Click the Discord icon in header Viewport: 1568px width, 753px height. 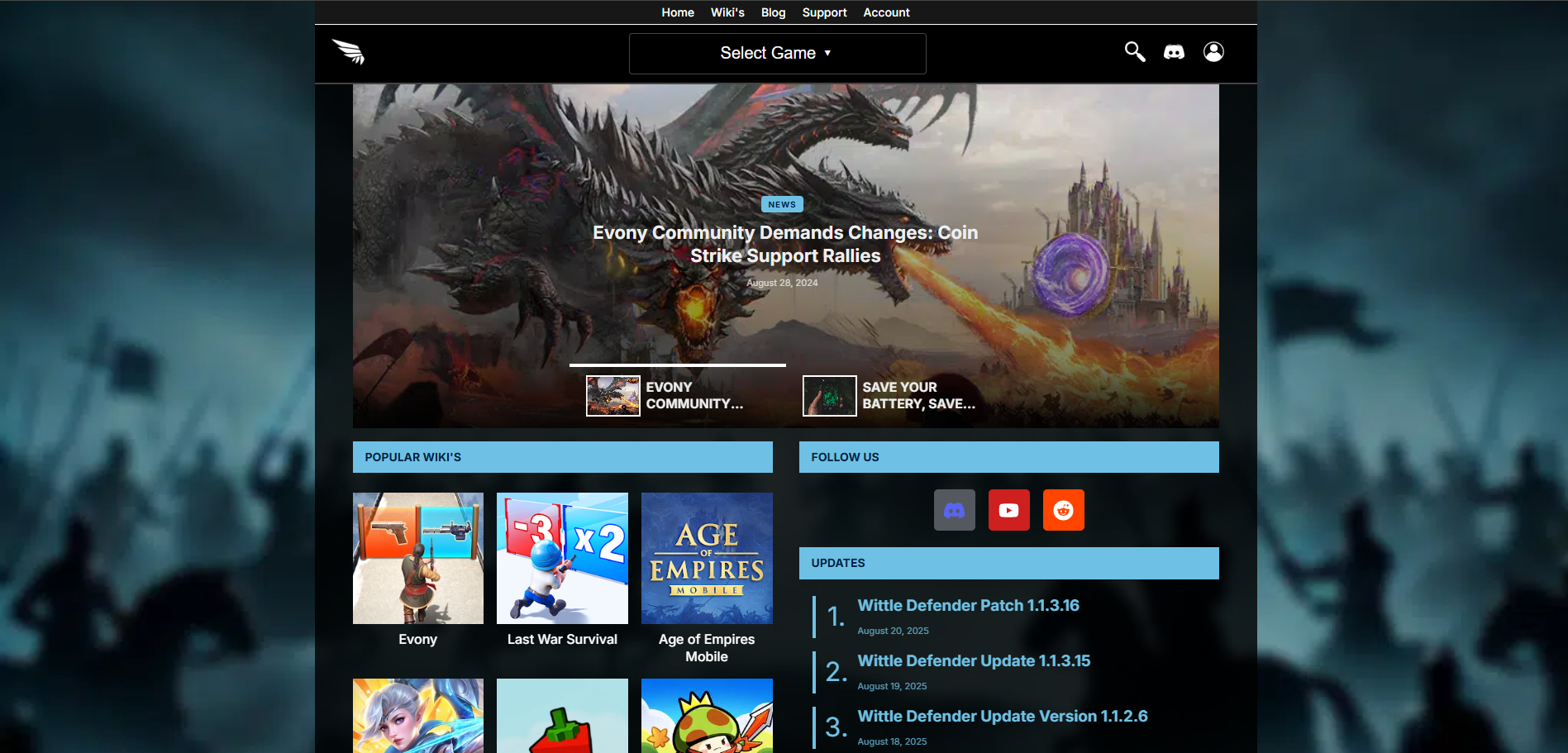click(1174, 52)
